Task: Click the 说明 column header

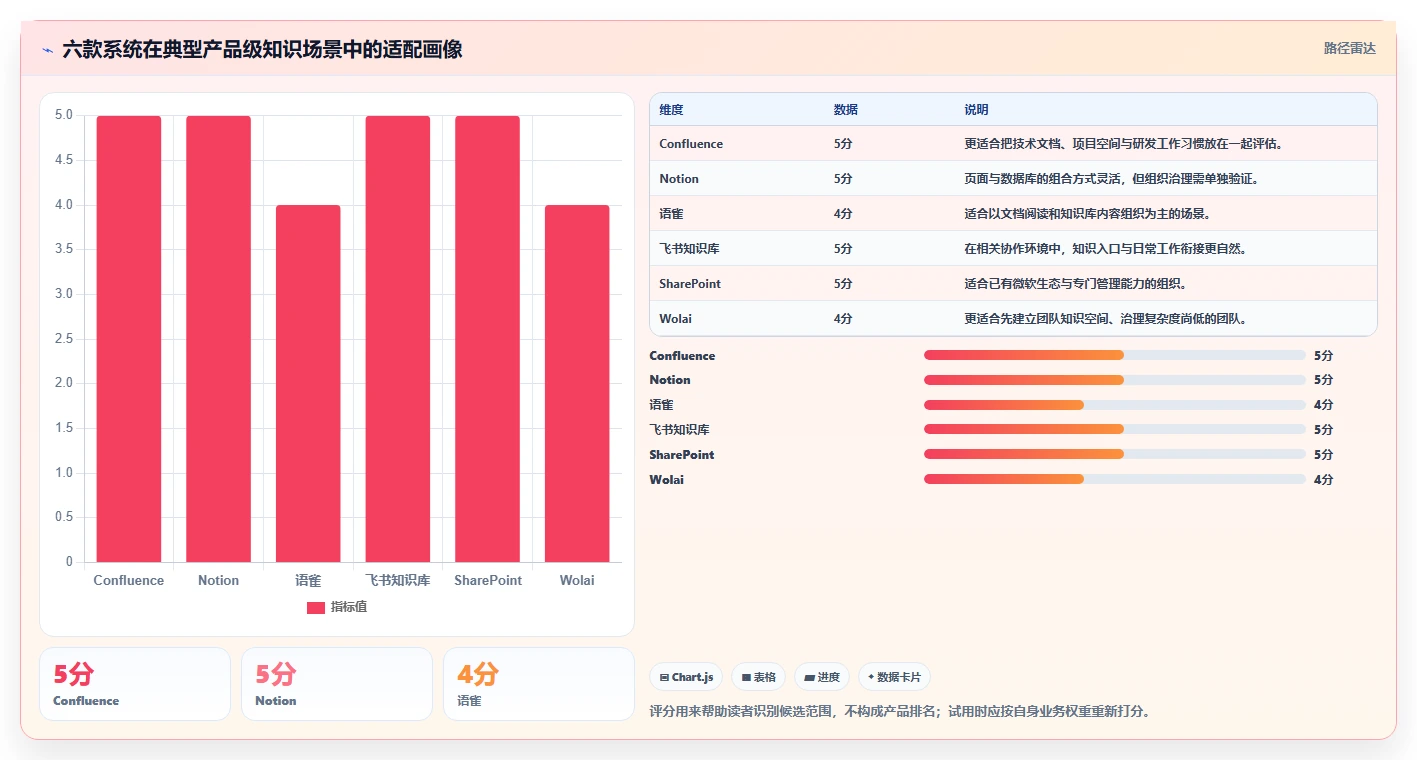Action: pos(976,110)
